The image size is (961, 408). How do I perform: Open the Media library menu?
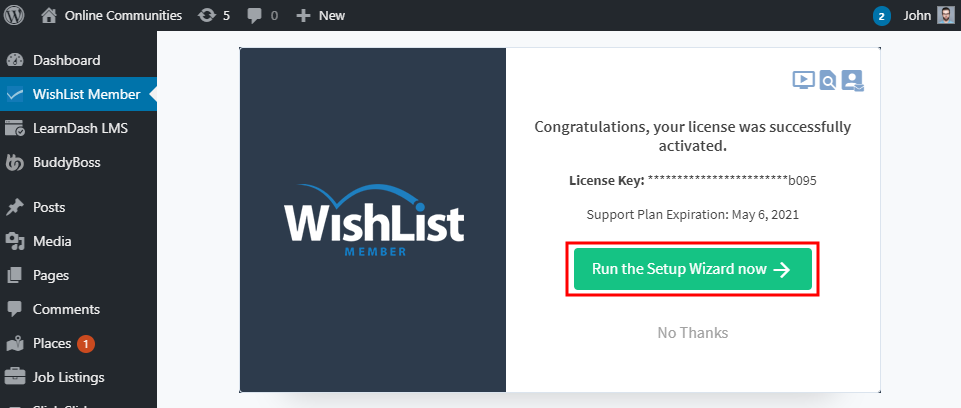[x=52, y=241]
